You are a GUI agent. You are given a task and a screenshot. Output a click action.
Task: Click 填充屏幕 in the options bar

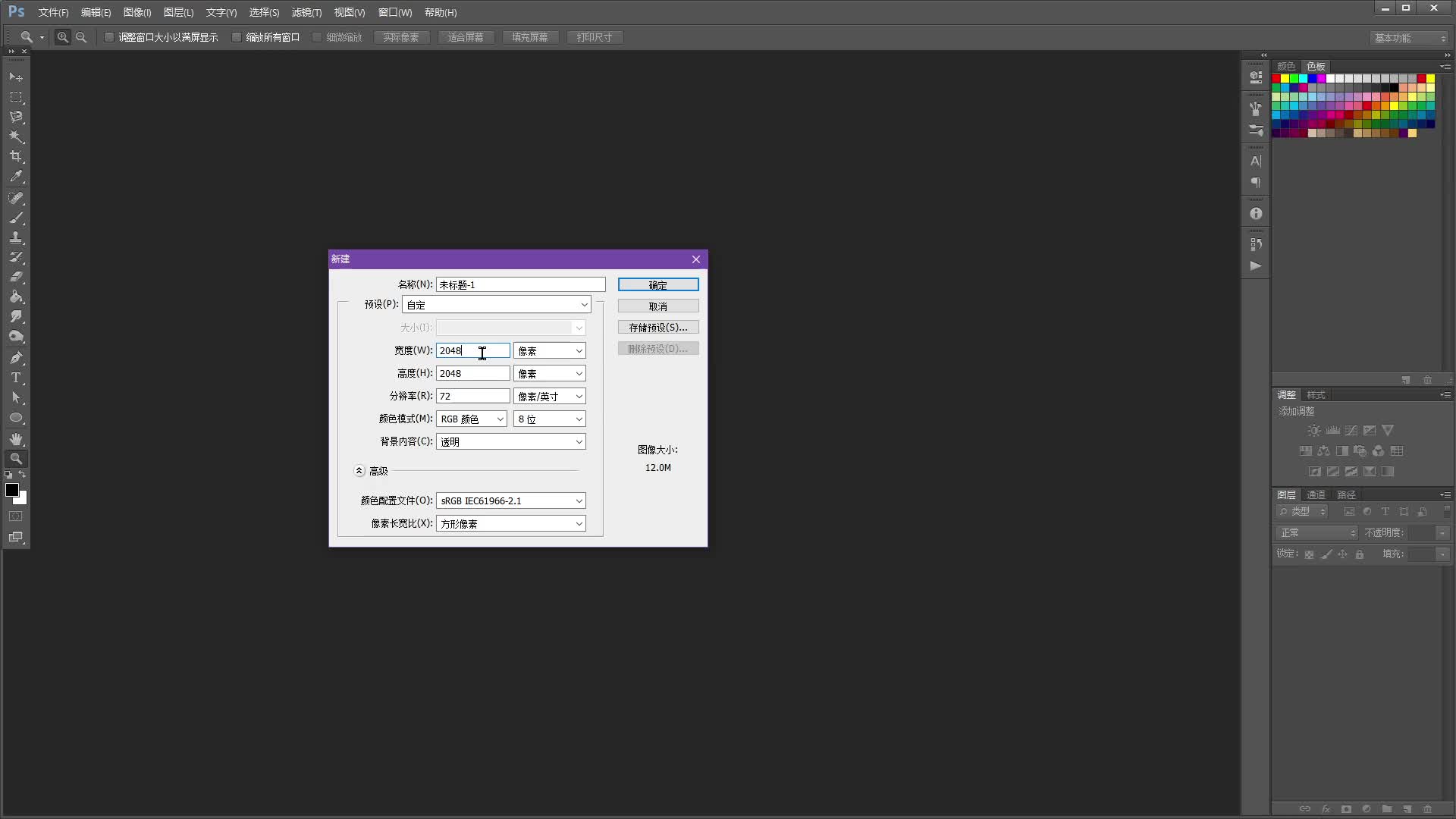click(530, 37)
